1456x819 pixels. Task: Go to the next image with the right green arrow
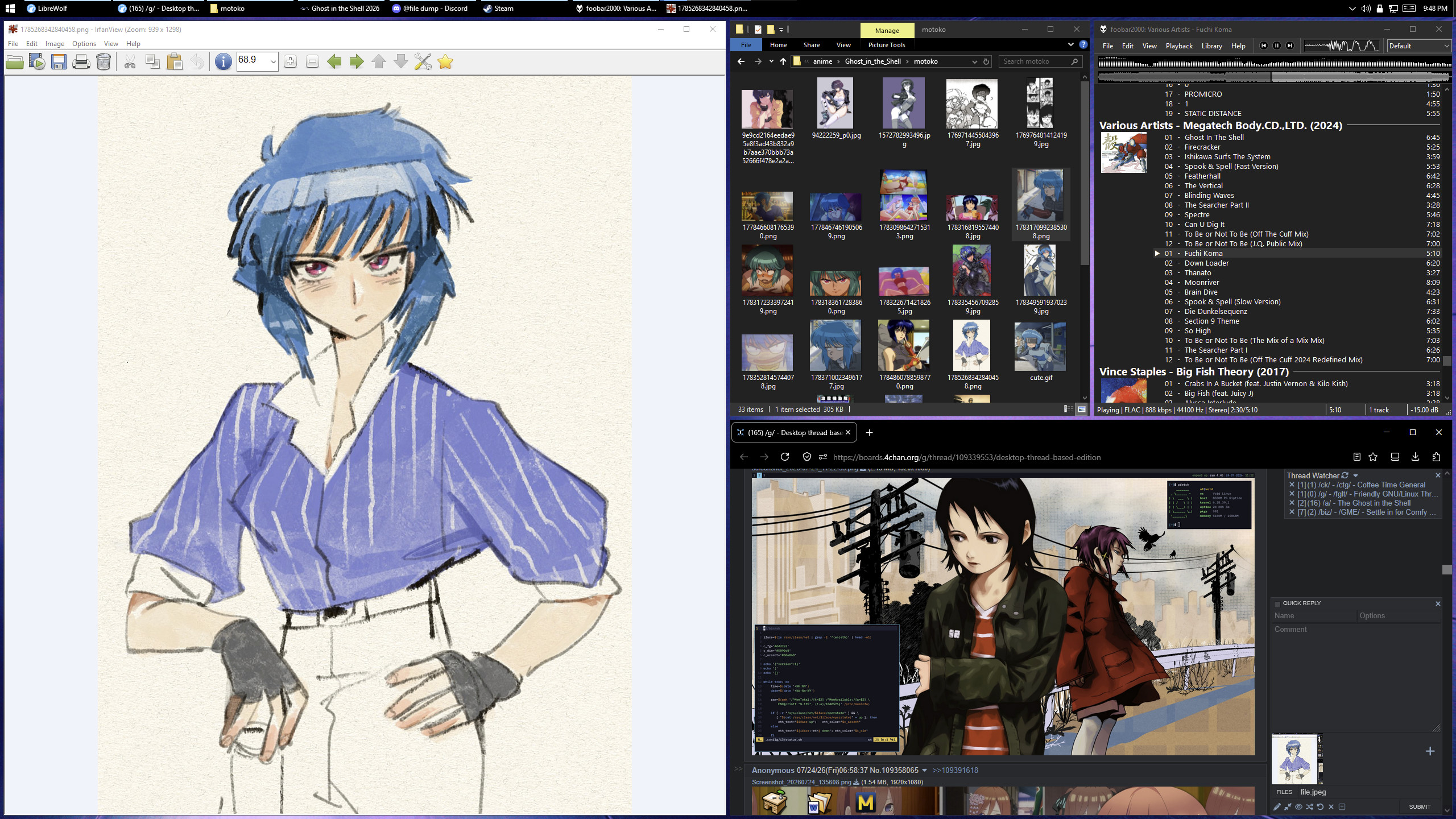(357, 61)
